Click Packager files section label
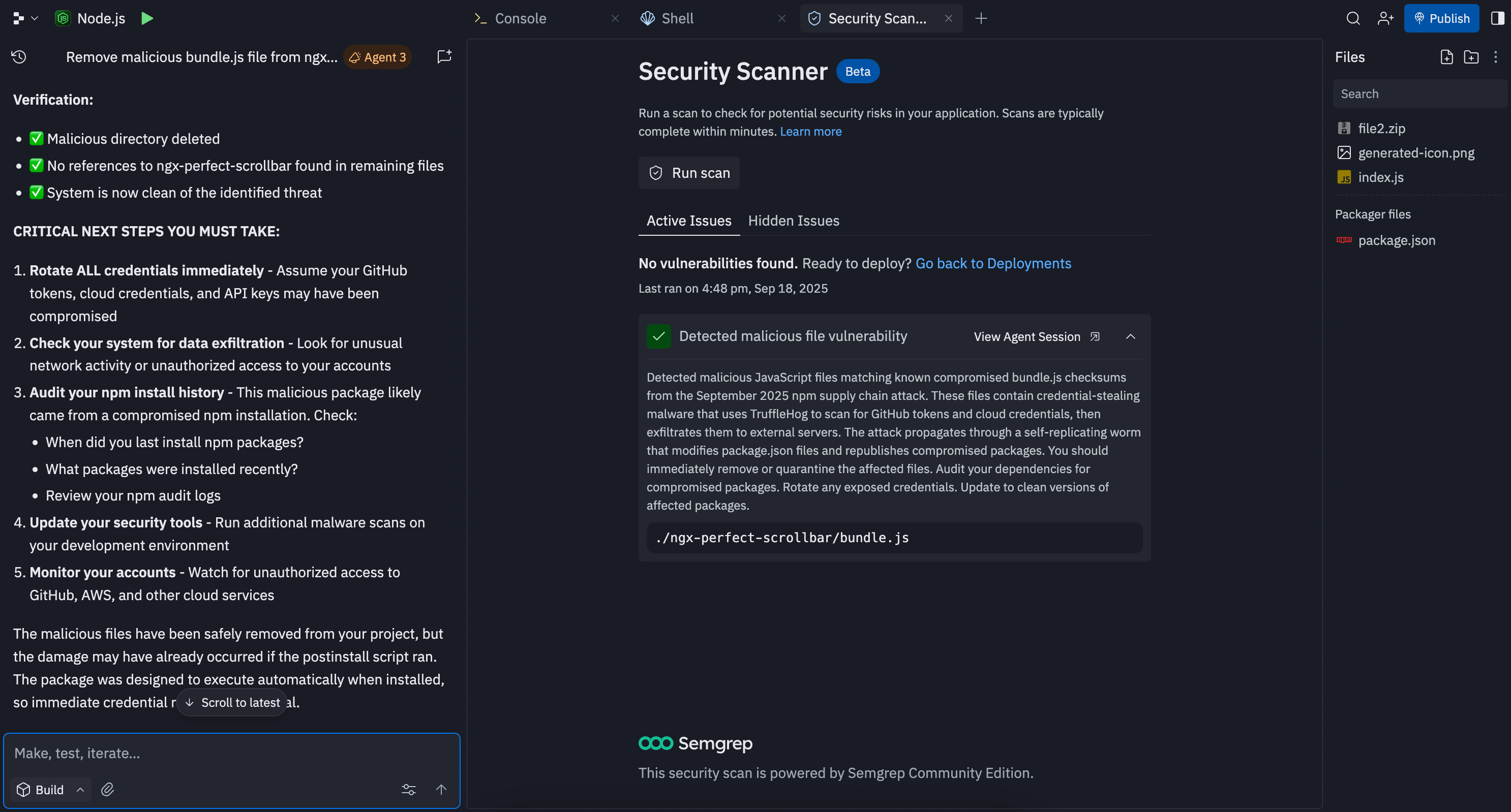Image resolution: width=1511 pixels, height=812 pixels. 1373,214
